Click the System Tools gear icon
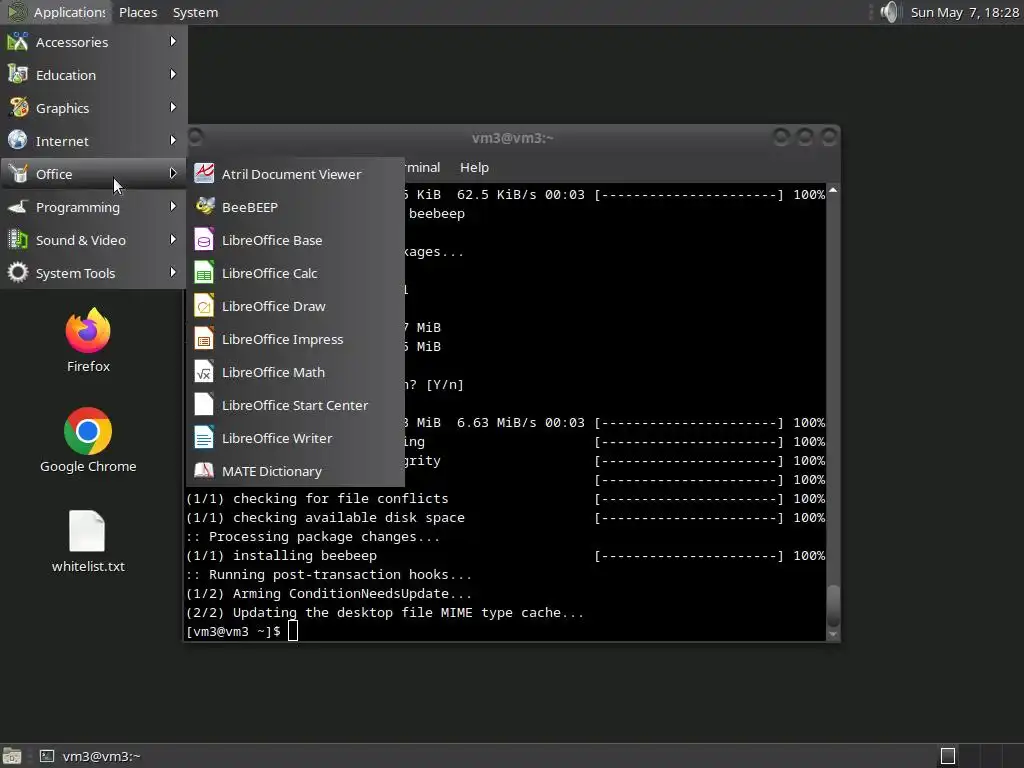This screenshot has height=768, width=1024. [x=18, y=273]
